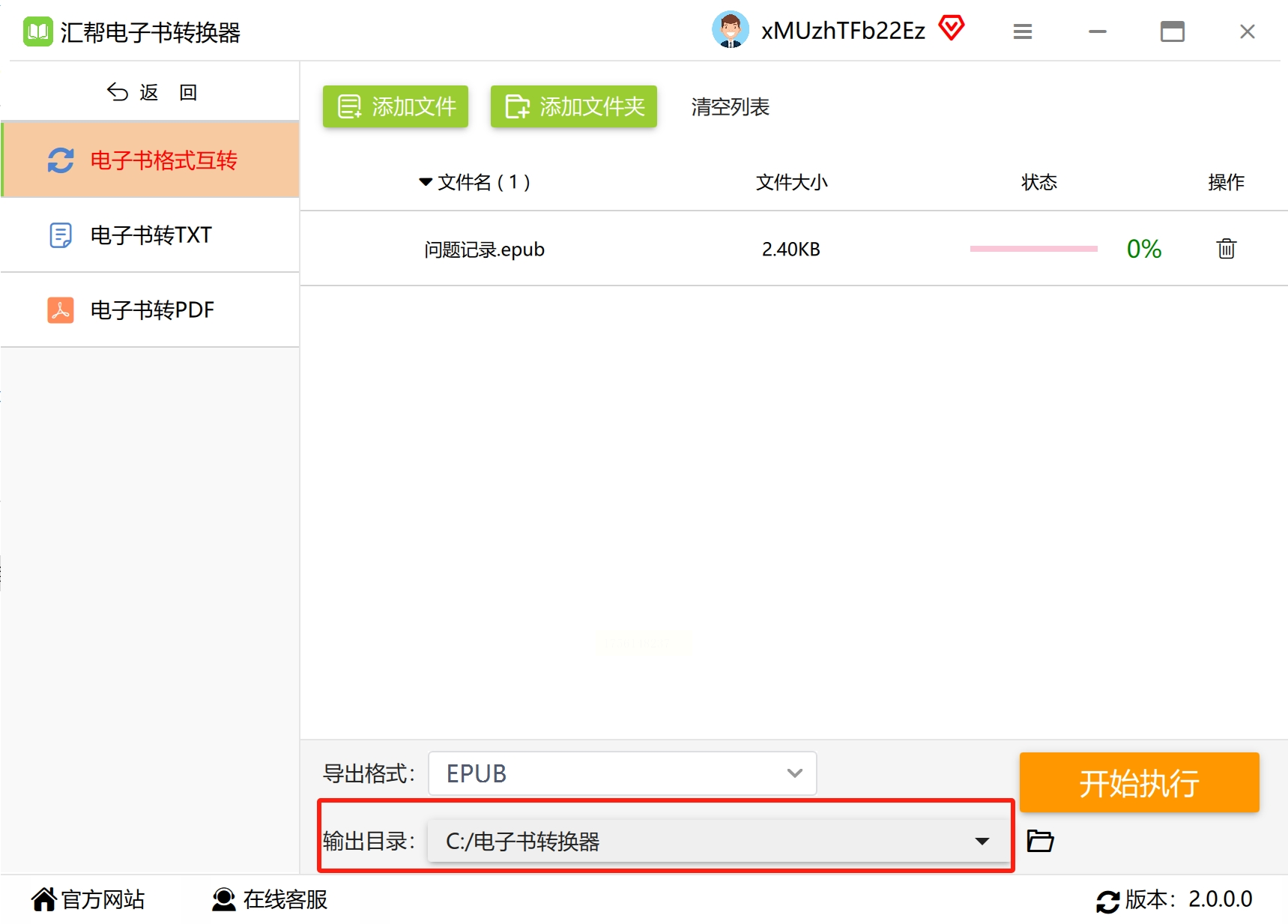Click the pink conversion progress bar

click(1034, 249)
